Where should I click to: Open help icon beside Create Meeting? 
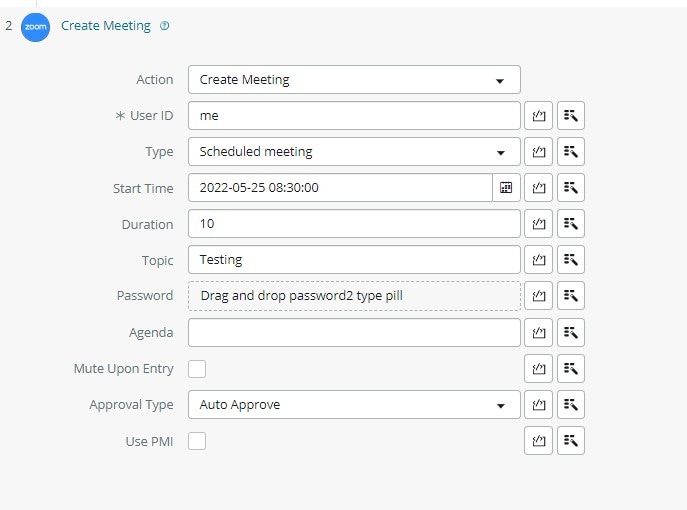tap(164, 26)
